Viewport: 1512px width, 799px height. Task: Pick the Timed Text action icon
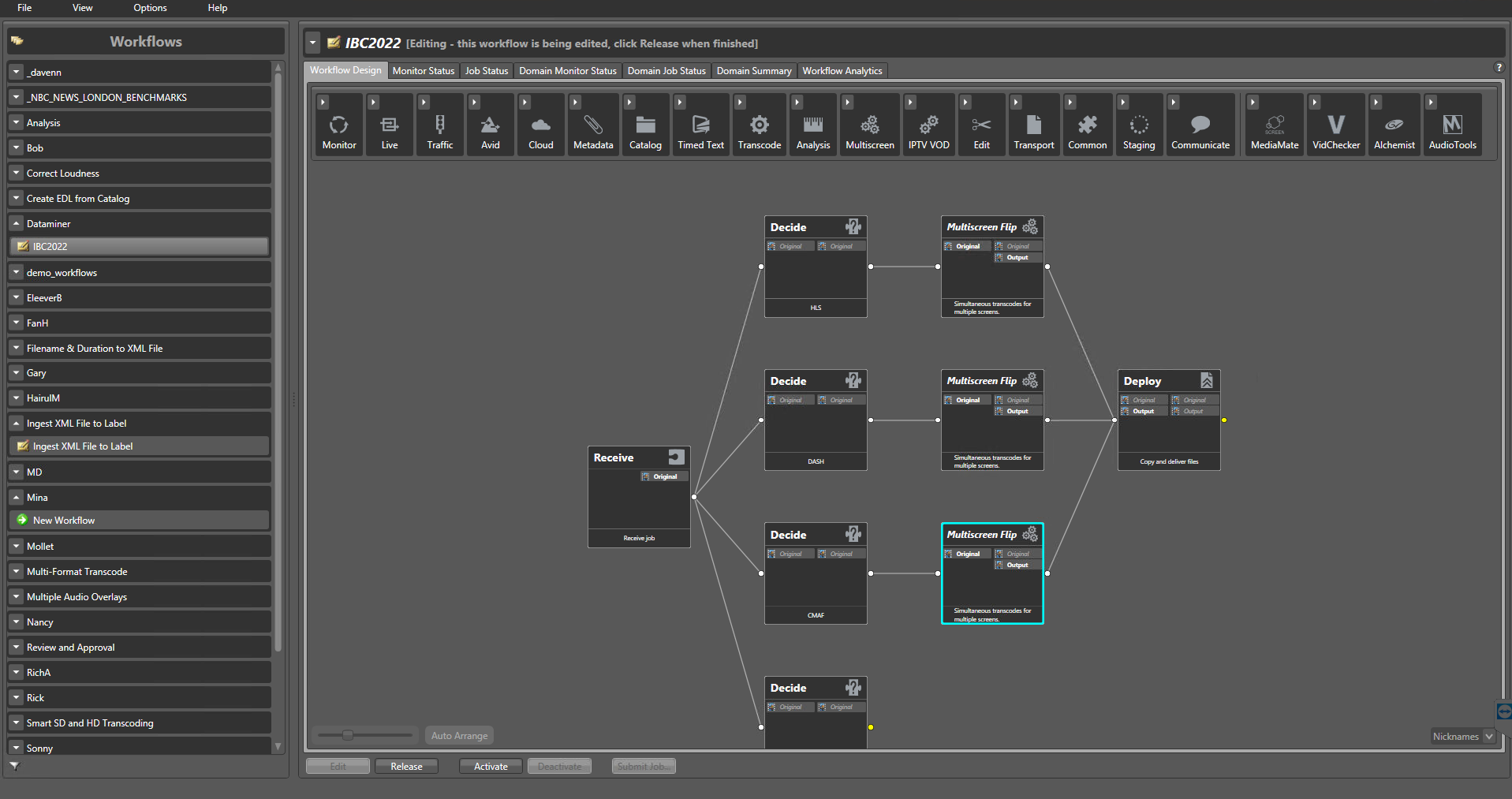point(700,125)
